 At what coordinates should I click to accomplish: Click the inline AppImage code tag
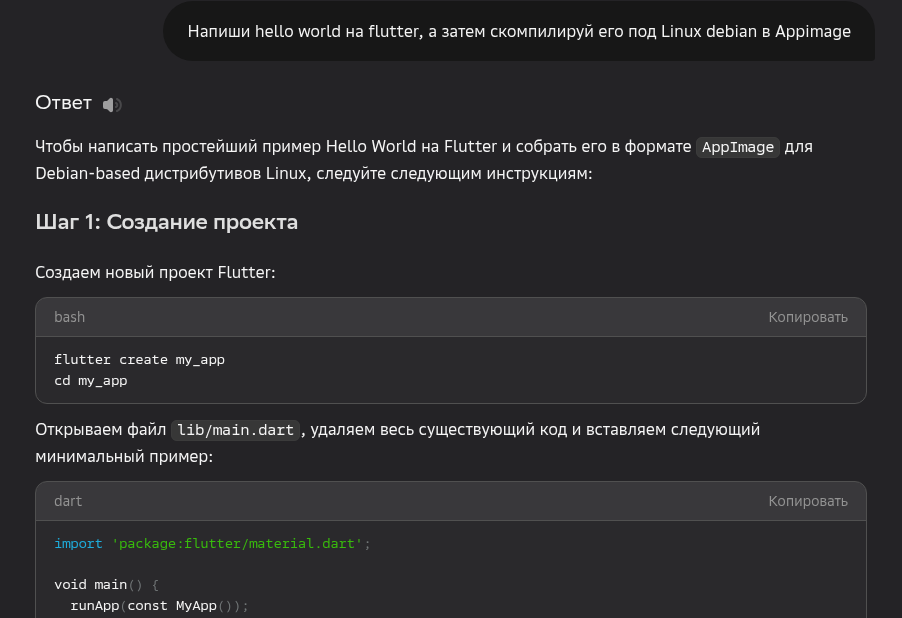(737, 147)
